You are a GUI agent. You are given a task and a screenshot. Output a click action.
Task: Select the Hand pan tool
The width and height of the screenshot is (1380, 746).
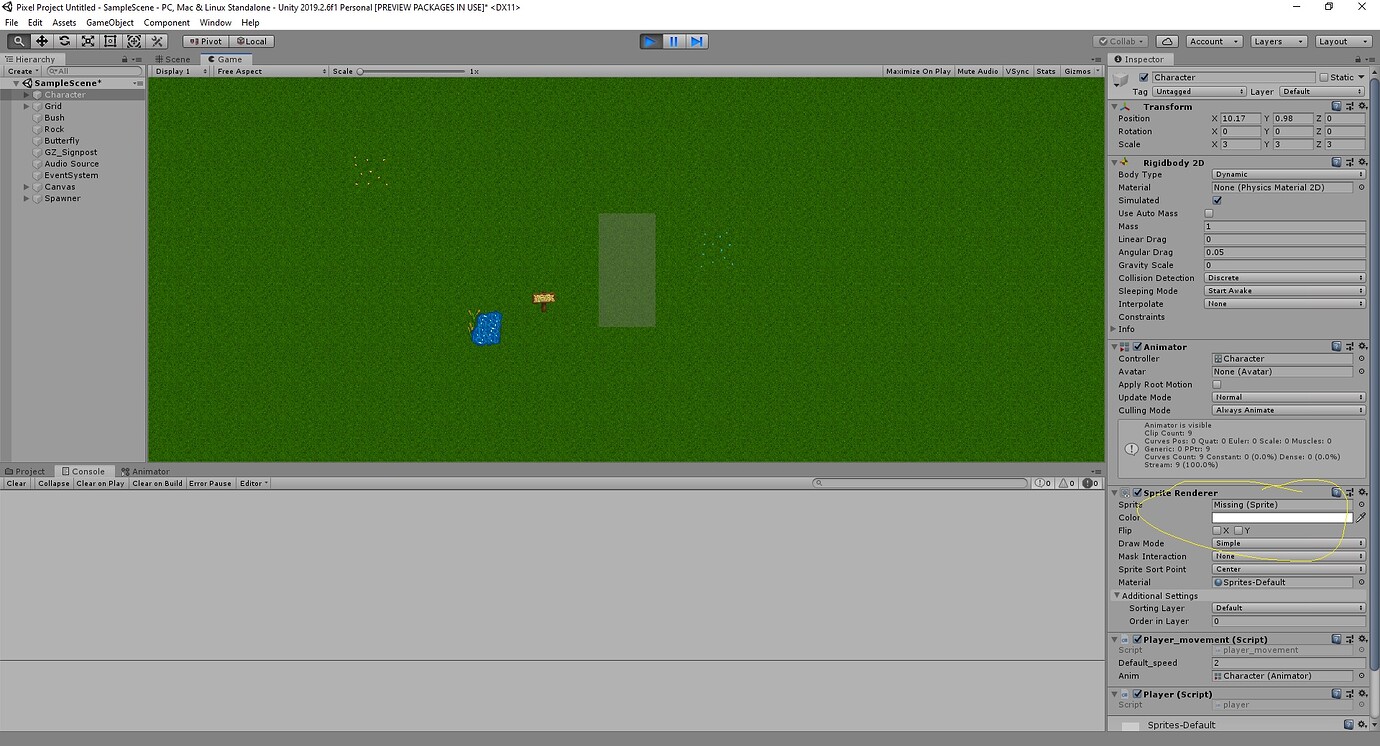click(x=18, y=41)
